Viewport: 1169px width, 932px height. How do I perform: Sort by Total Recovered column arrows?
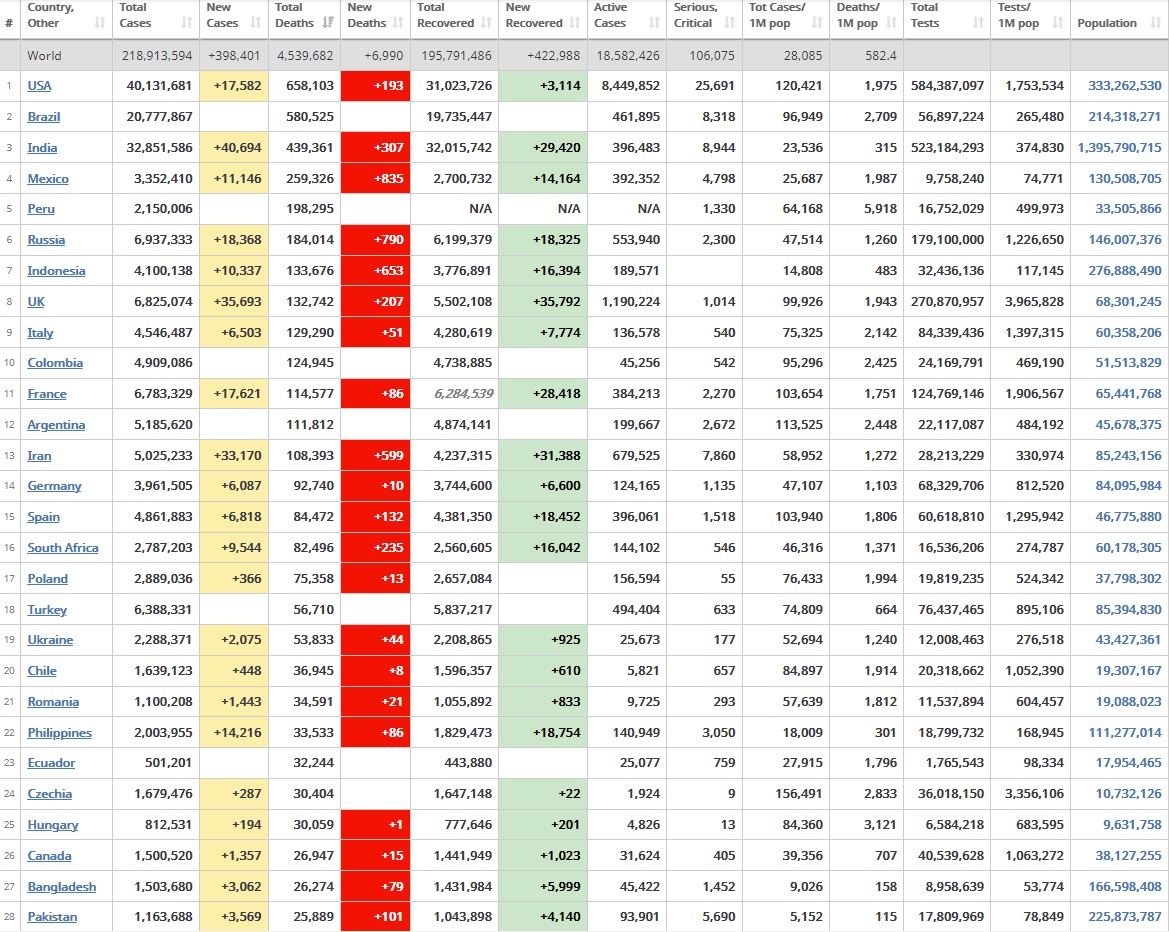tap(486, 23)
